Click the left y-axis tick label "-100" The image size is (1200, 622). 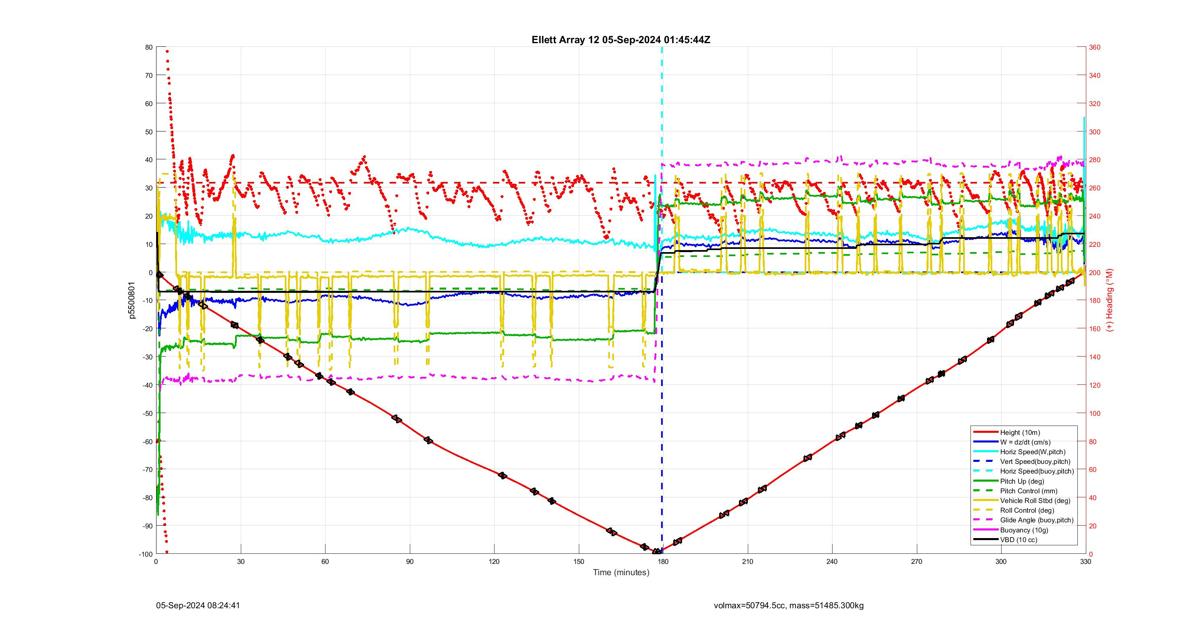tap(144, 554)
